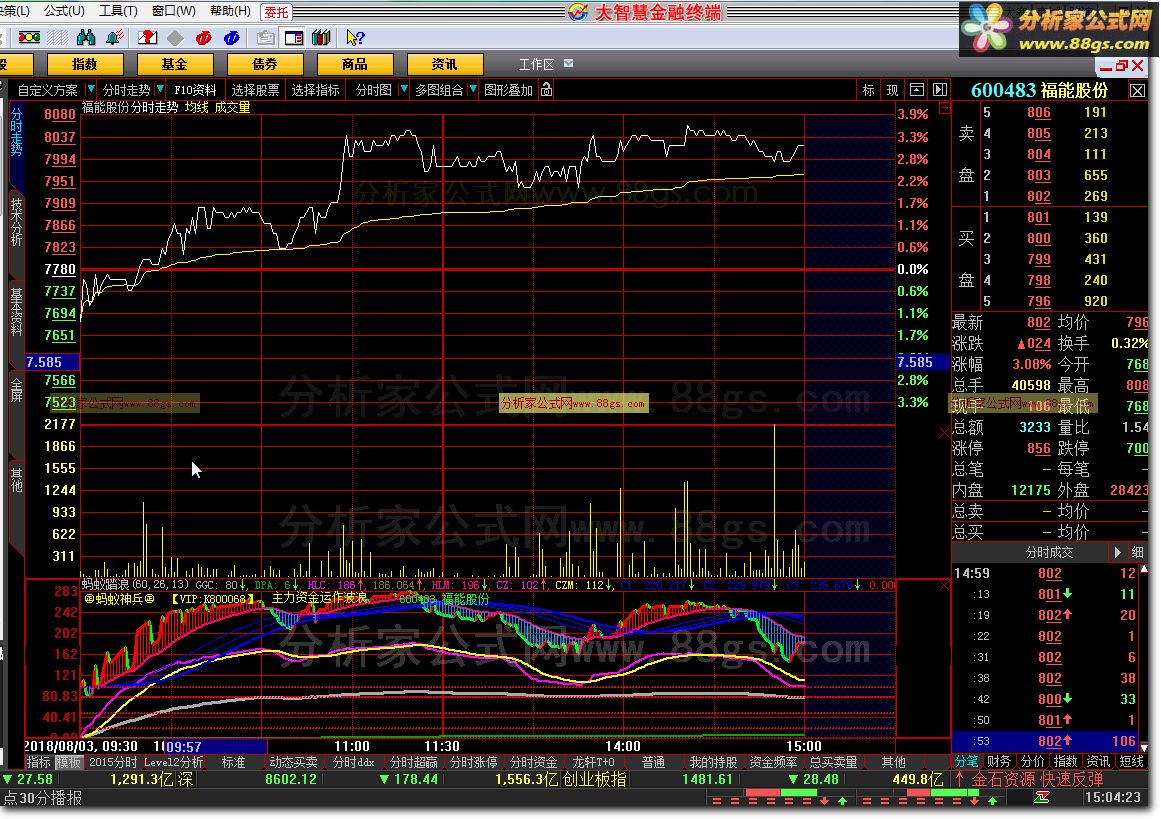Click the play arrow beside 分时成交
1161x819 pixels.
click(1117, 552)
